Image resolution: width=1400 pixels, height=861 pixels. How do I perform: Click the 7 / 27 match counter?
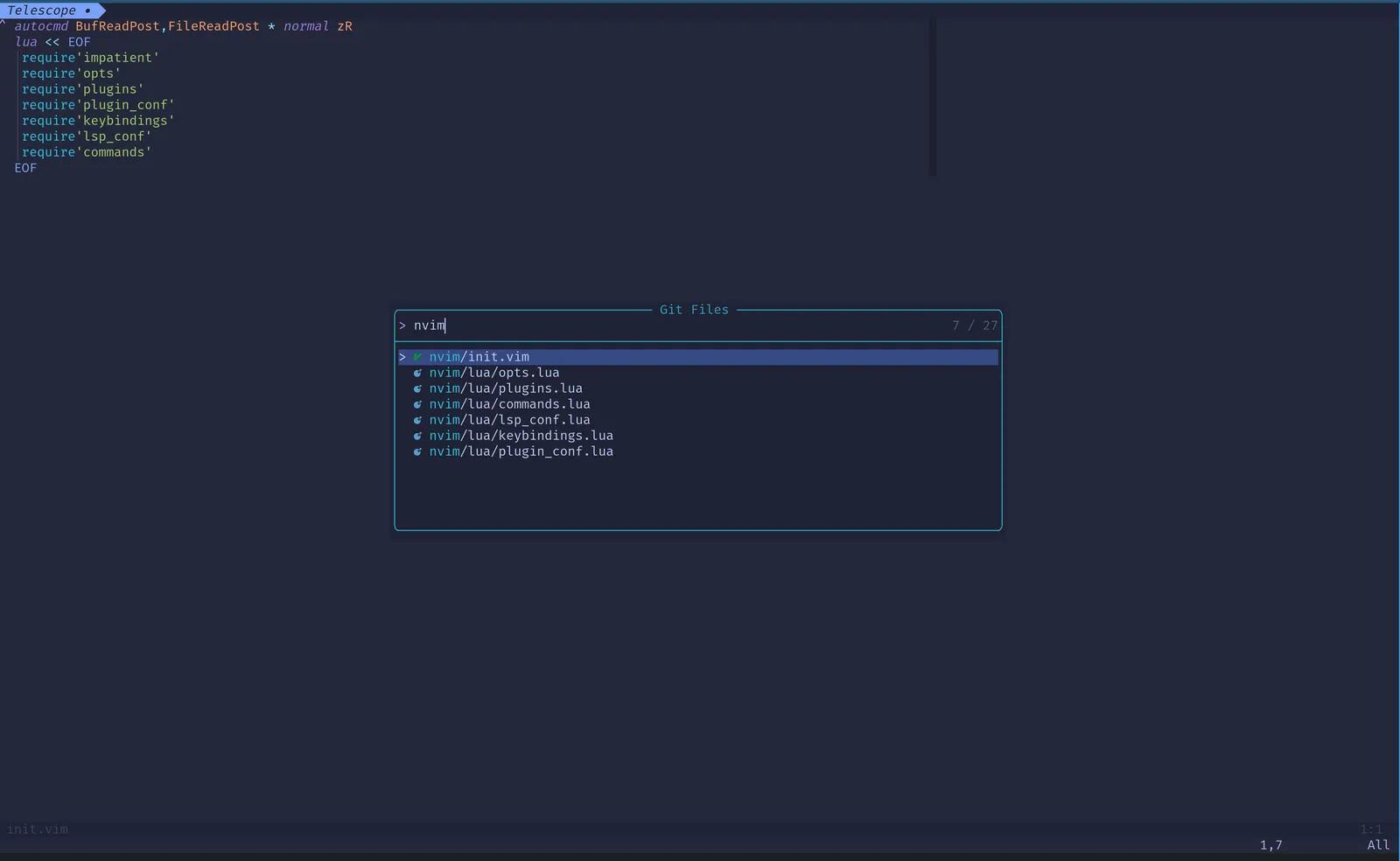[x=975, y=325]
